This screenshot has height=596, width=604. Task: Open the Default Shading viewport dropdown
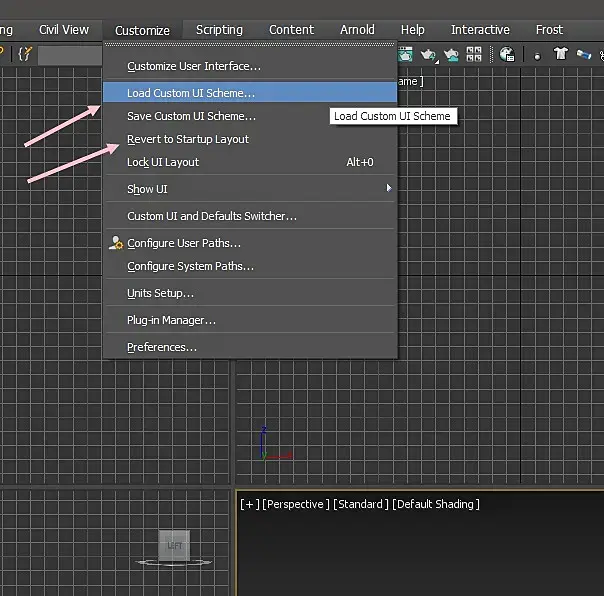pyautogui.click(x=435, y=504)
